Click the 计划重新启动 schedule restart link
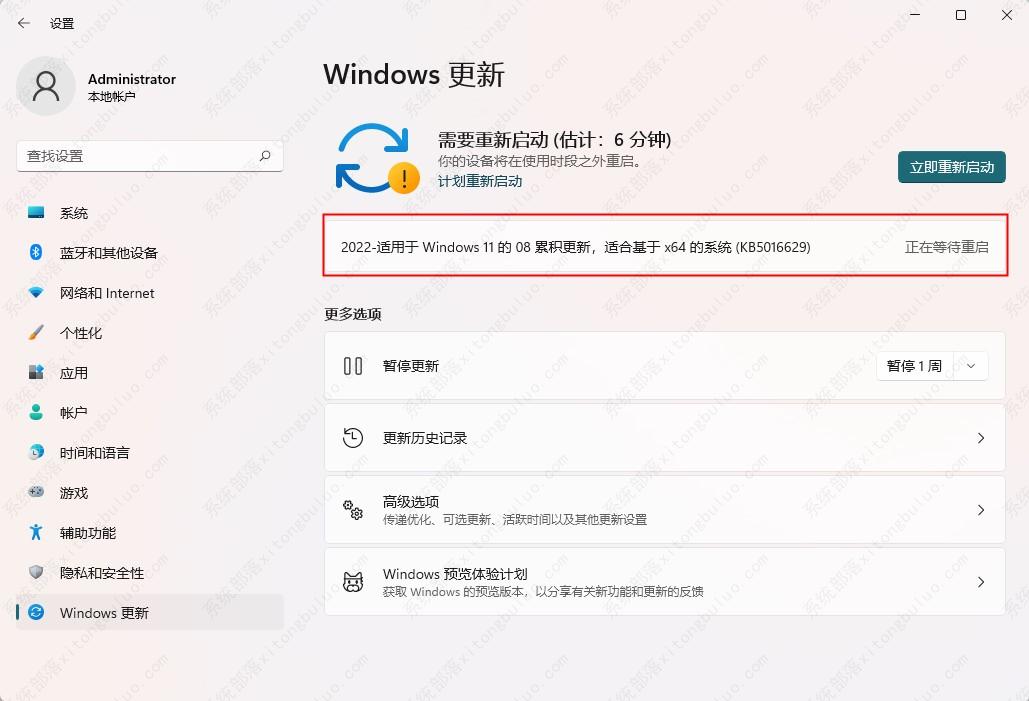The width and height of the screenshot is (1029, 701). 480,181
